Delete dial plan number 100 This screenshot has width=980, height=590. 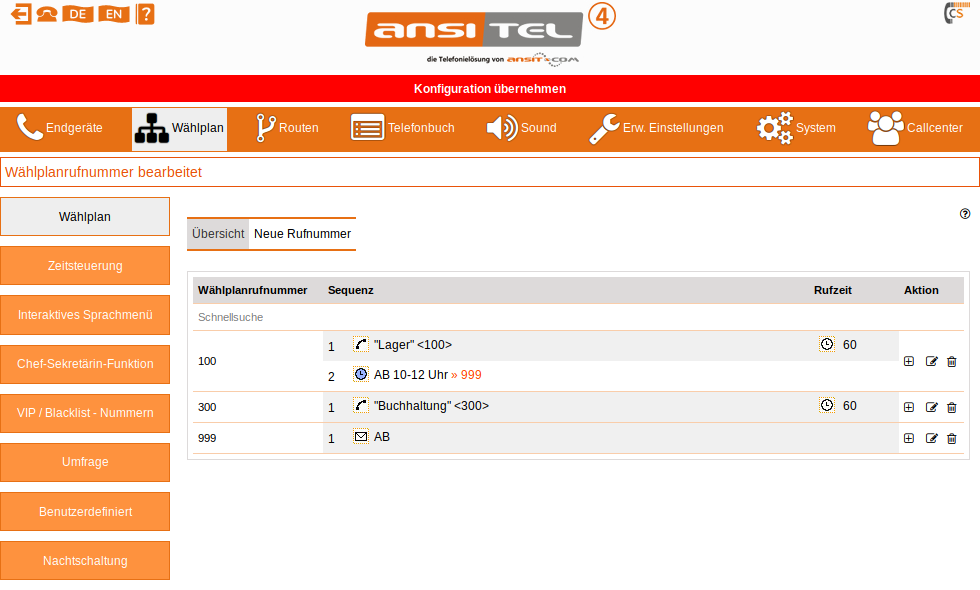point(951,361)
